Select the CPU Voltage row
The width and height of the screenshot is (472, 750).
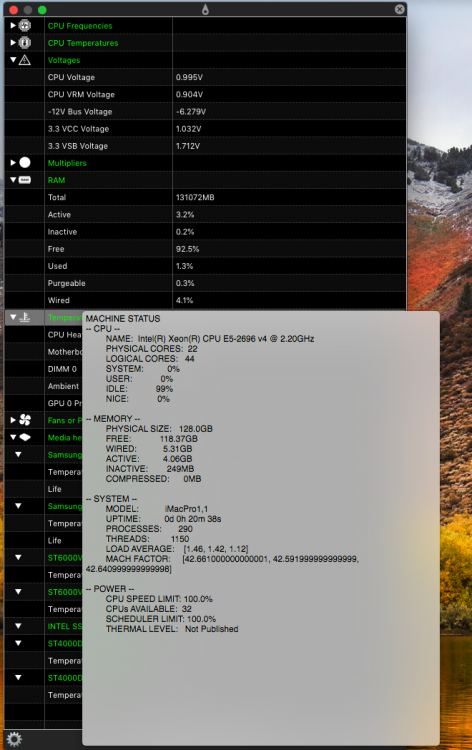[205, 77]
